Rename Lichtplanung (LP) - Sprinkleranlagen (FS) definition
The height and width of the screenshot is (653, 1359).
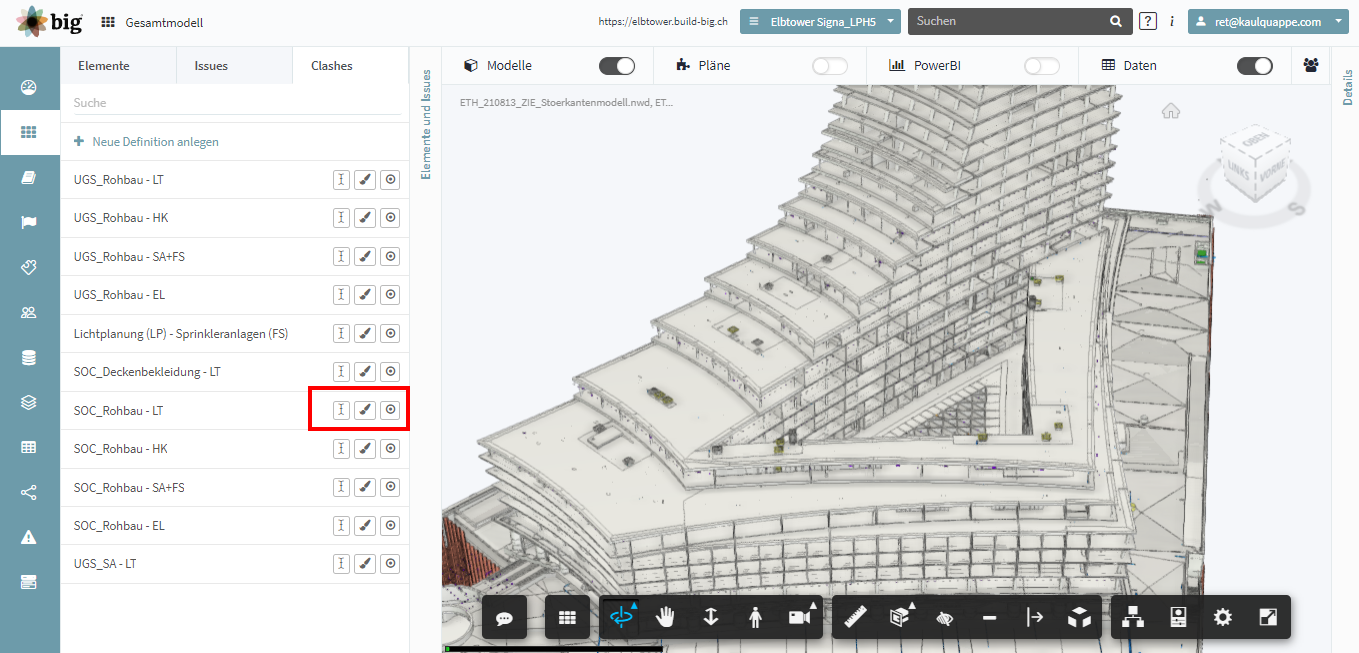pos(342,333)
